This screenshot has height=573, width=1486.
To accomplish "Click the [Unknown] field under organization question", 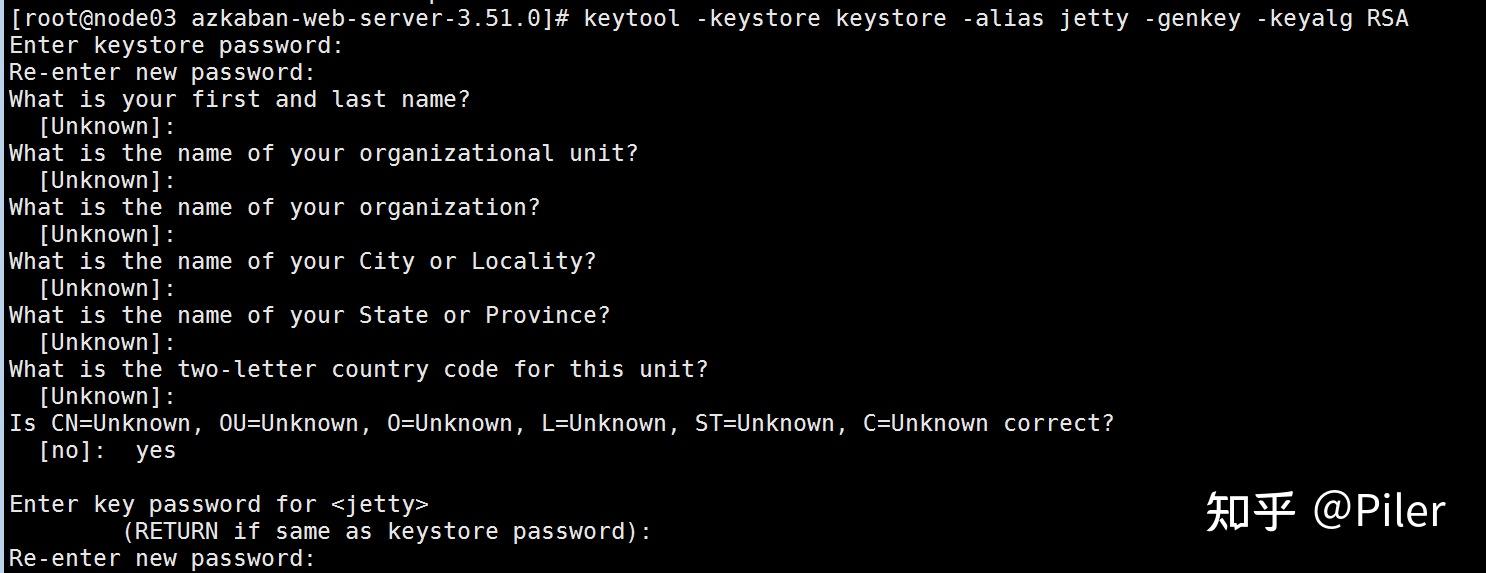I will [x=106, y=234].
